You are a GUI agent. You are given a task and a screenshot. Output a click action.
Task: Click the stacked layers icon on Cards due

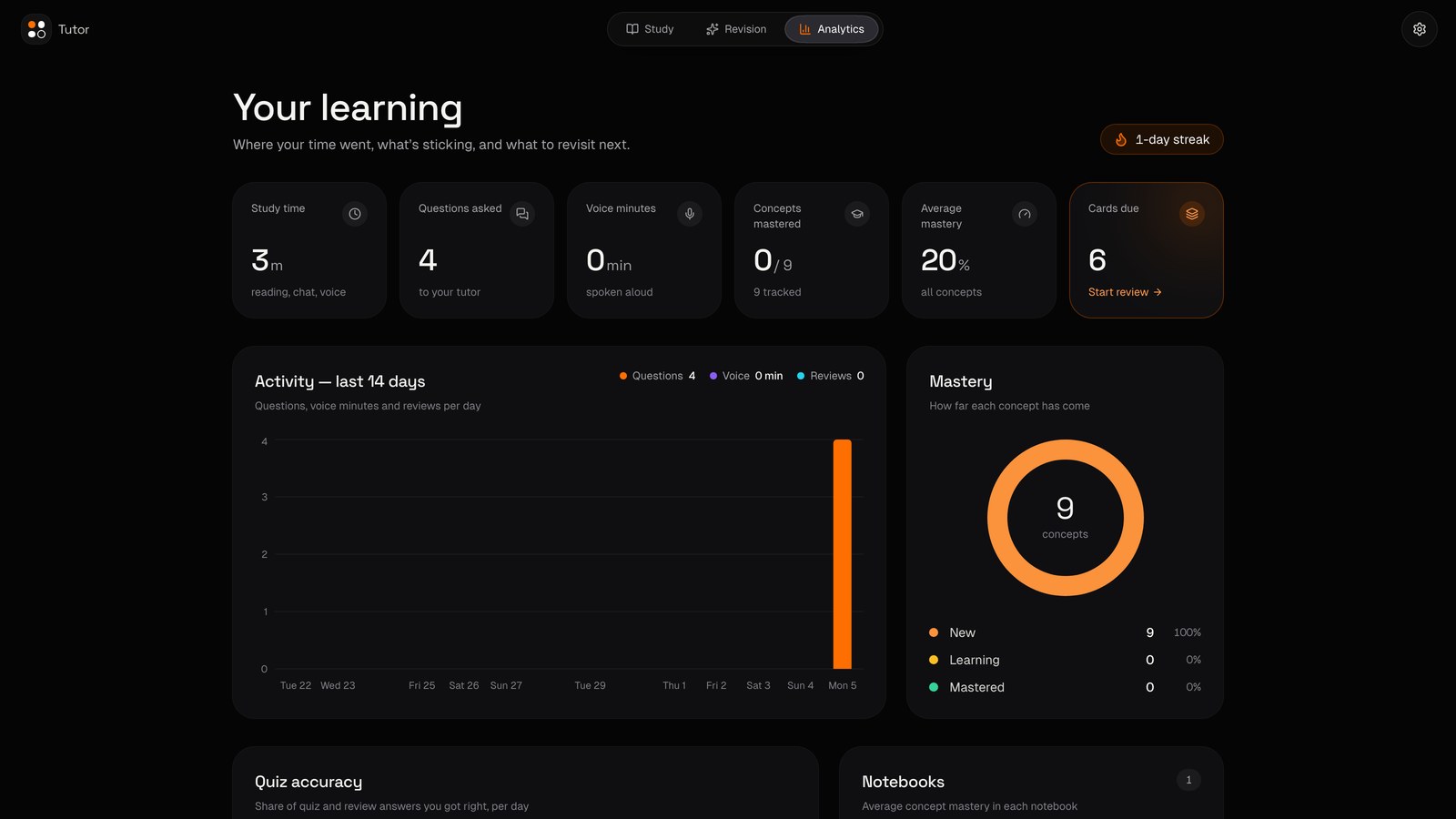(x=1192, y=214)
